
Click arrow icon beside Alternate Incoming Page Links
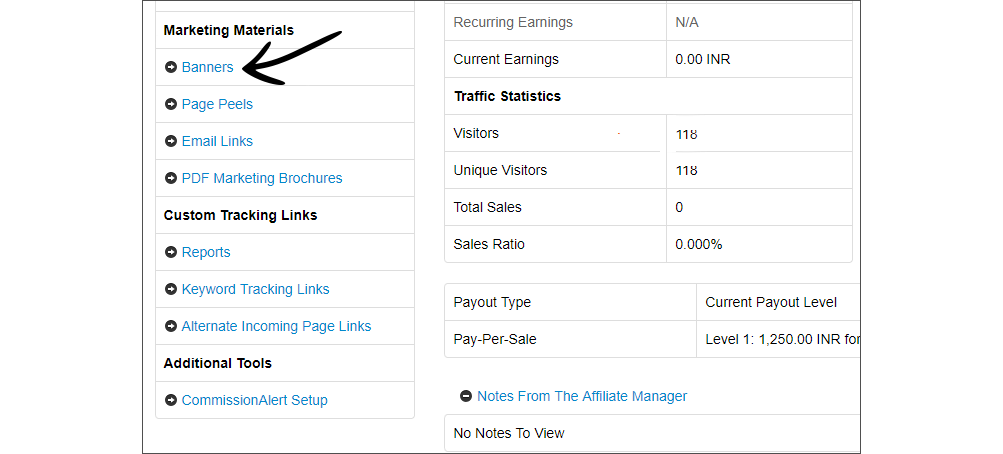(171, 327)
